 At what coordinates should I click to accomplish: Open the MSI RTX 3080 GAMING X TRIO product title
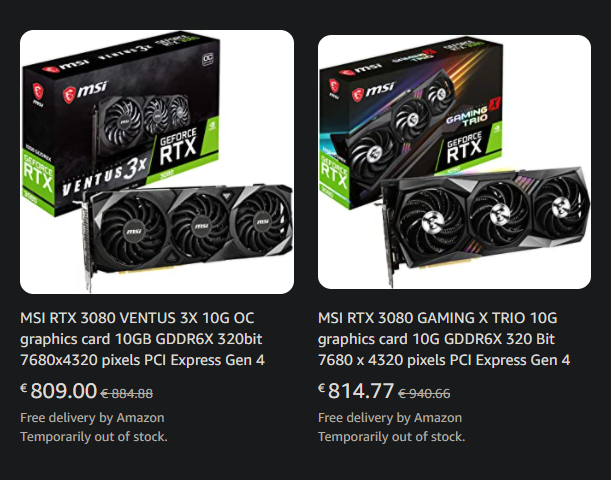point(444,339)
